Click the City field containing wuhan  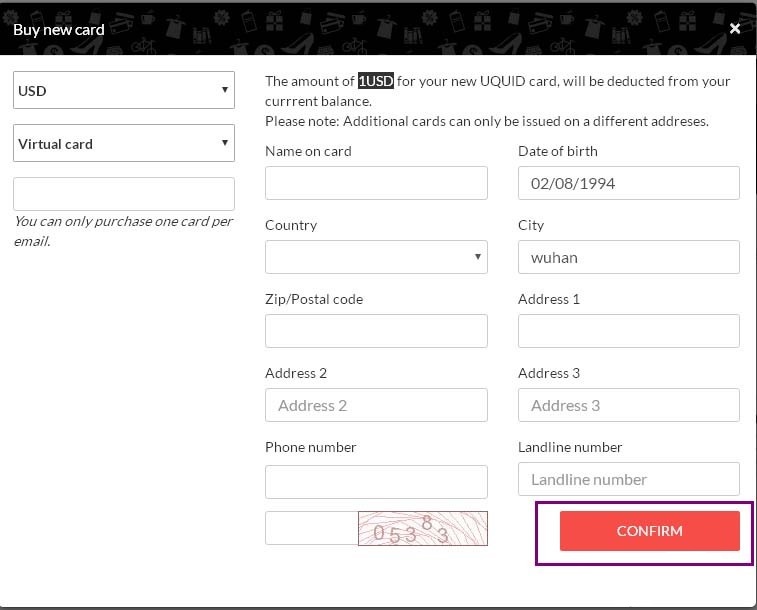(628, 257)
